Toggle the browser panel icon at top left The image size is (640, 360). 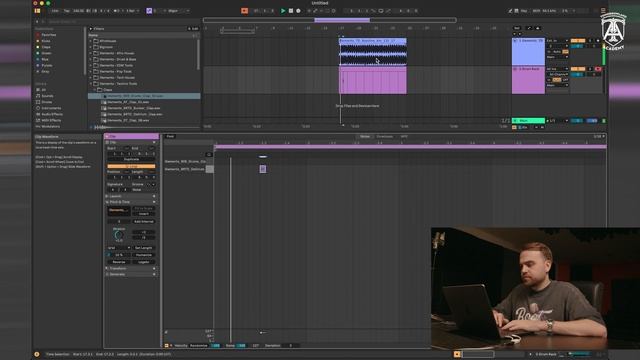pyautogui.click(x=38, y=11)
